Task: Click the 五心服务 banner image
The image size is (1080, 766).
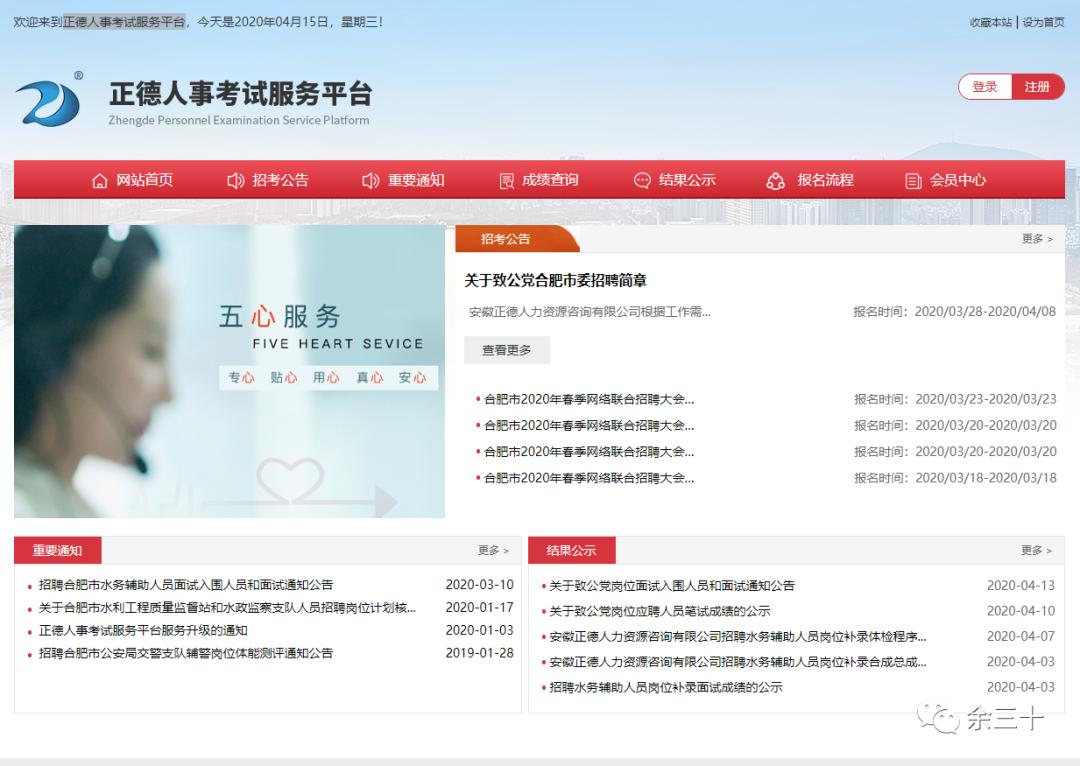Action: pyautogui.click(x=230, y=370)
